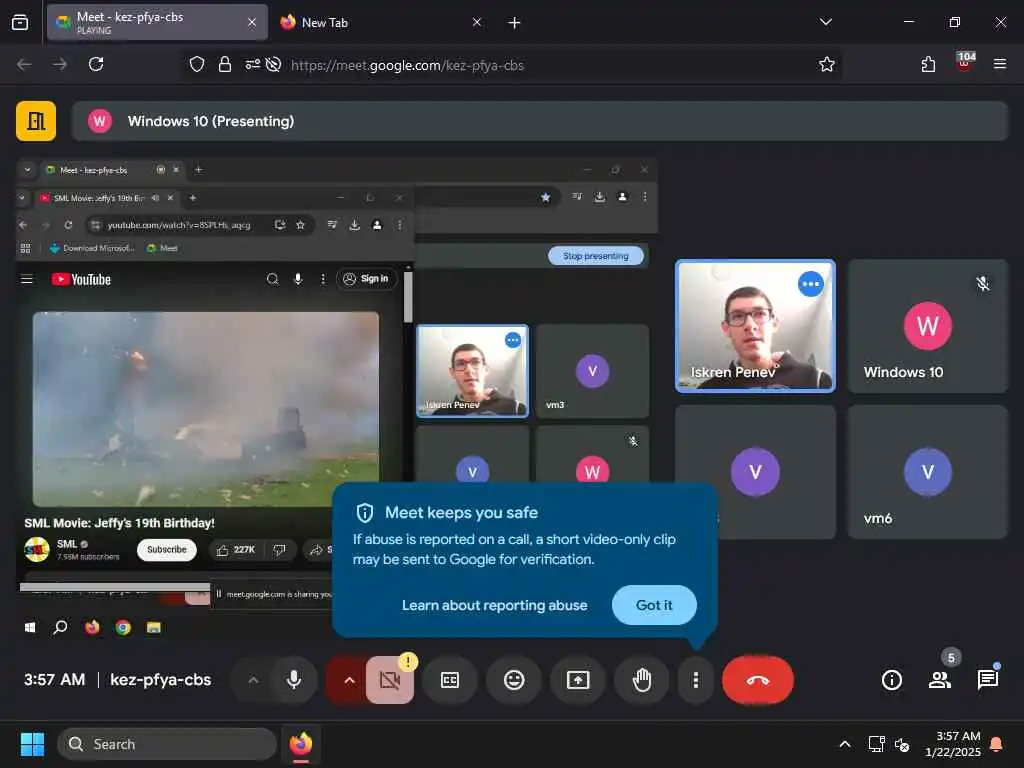Go back to previous page
This screenshot has width=1024, height=768.
pos(24,64)
